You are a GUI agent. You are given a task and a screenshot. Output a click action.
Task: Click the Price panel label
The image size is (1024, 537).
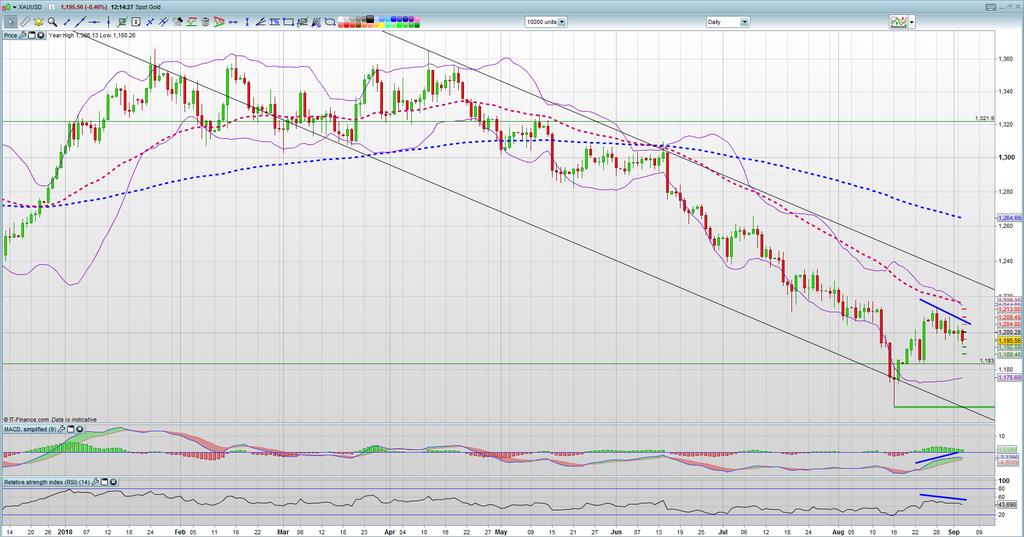pyautogui.click(x=10, y=35)
